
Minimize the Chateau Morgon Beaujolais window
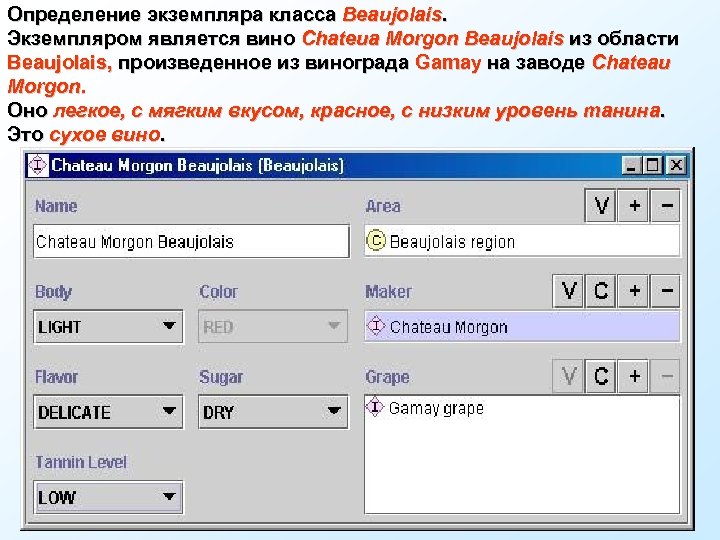630,165
